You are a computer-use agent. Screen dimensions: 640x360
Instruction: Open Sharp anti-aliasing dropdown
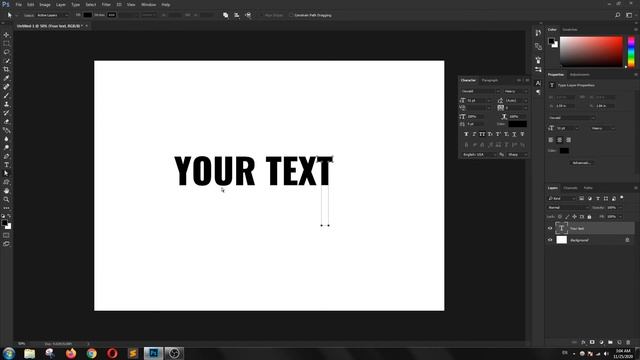517,155
